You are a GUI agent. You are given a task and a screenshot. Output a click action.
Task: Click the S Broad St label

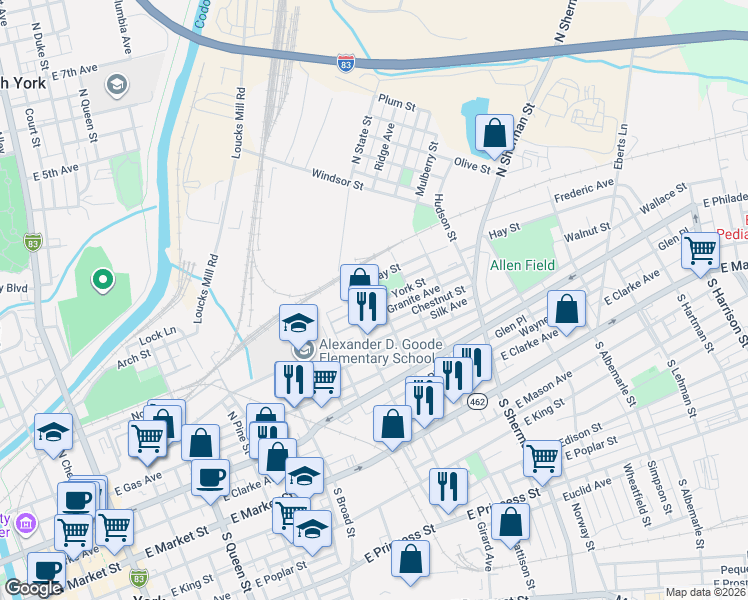344,512
